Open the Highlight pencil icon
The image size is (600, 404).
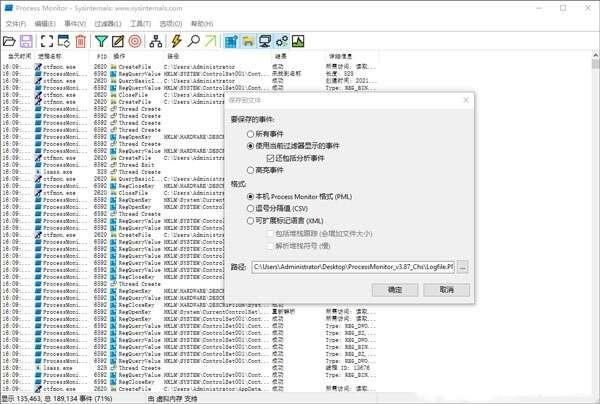click(118, 41)
